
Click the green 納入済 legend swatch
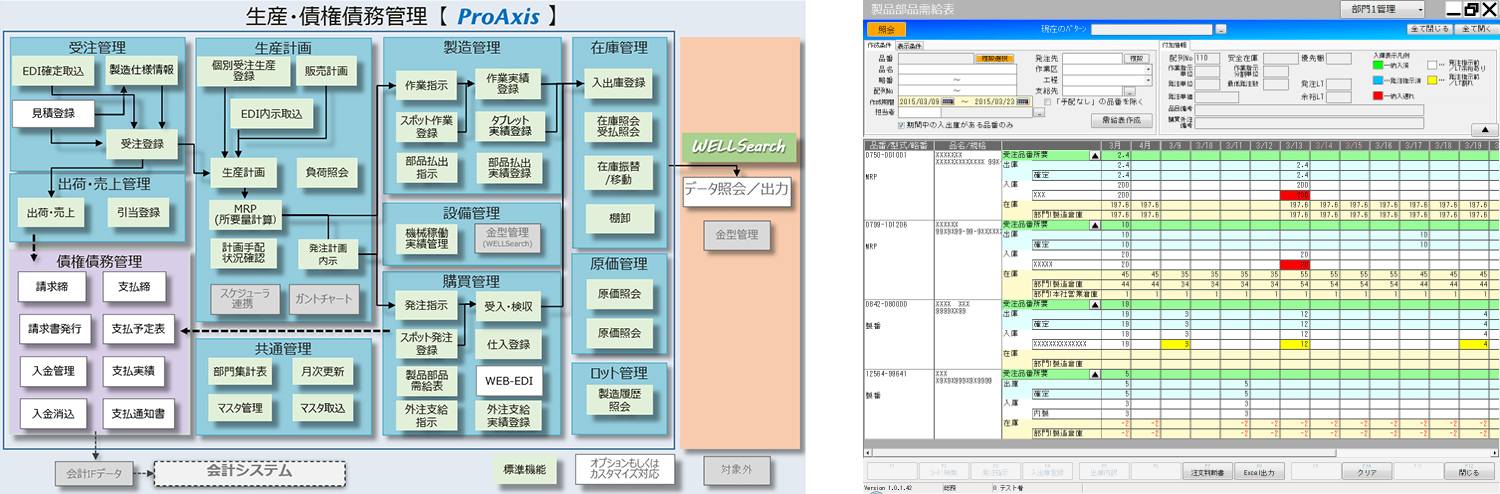pyautogui.click(x=1378, y=65)
